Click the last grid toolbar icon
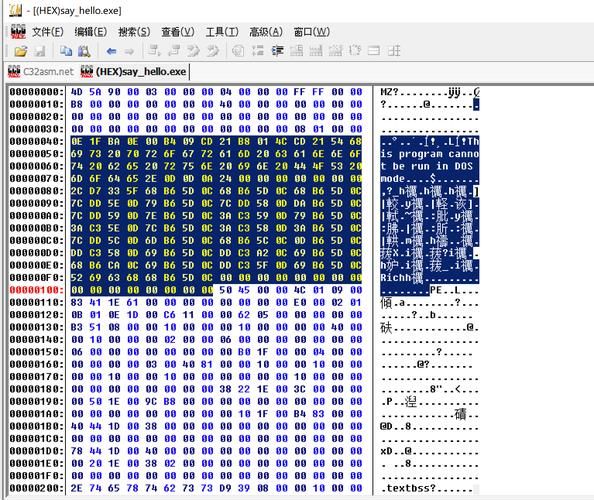This screenshot has height=500, width=594. (x=394, y=51)
